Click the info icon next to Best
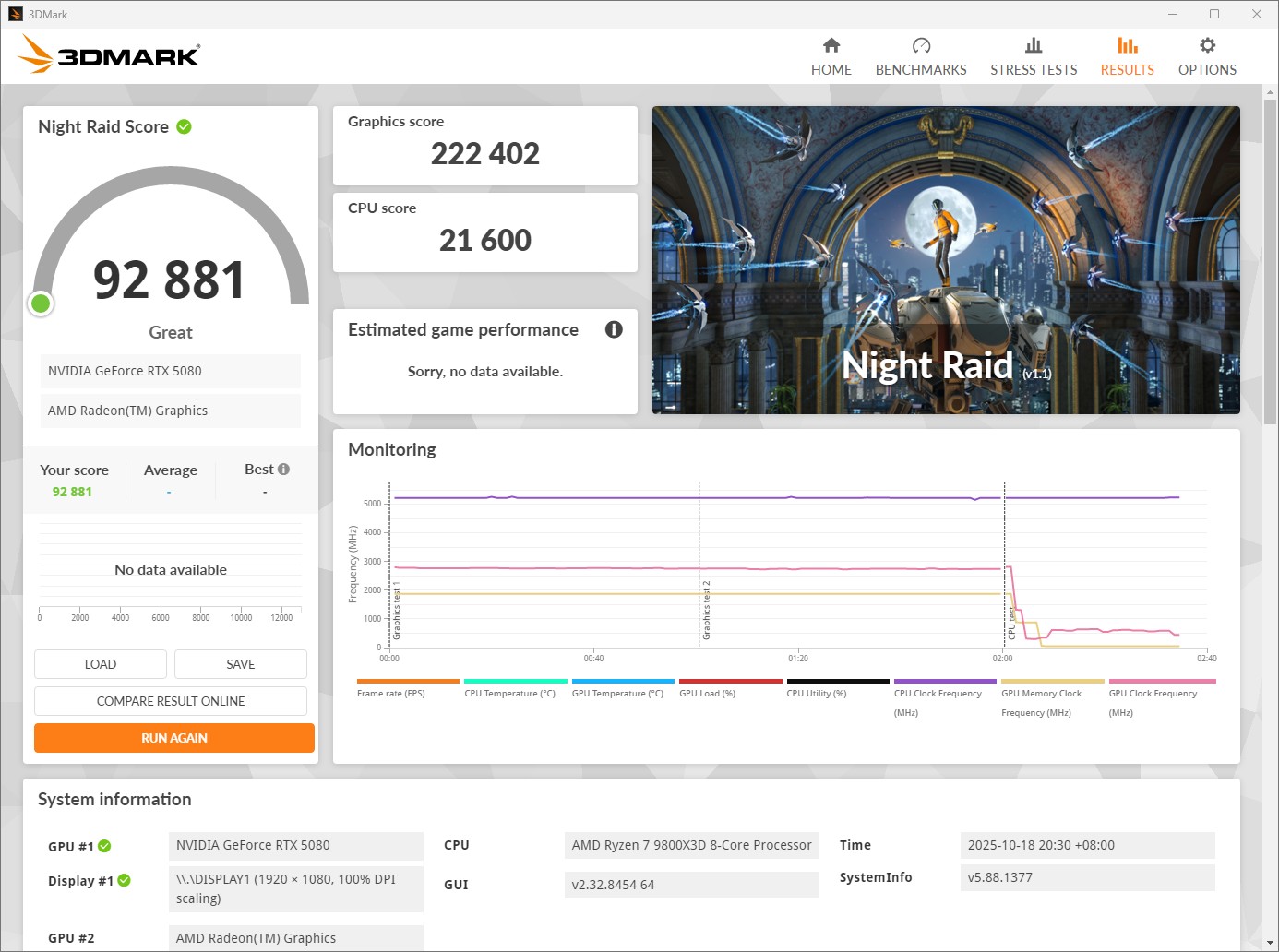 click(283, 470)
